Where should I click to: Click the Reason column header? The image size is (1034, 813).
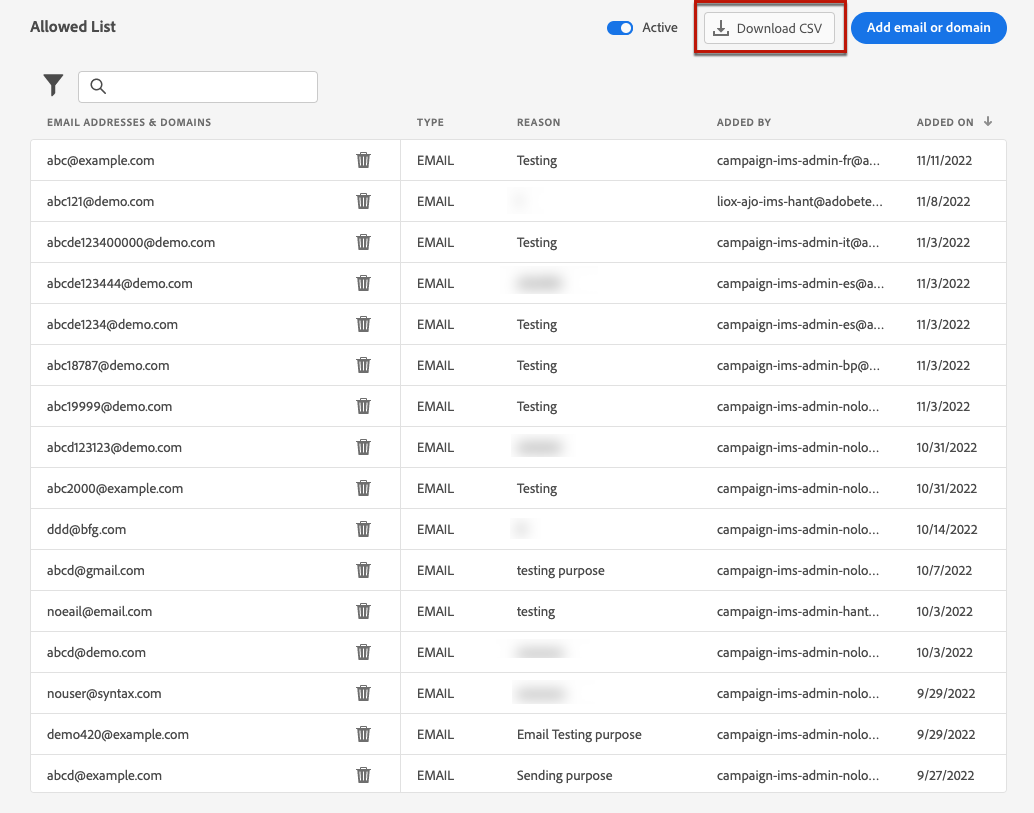coord(538,123)
